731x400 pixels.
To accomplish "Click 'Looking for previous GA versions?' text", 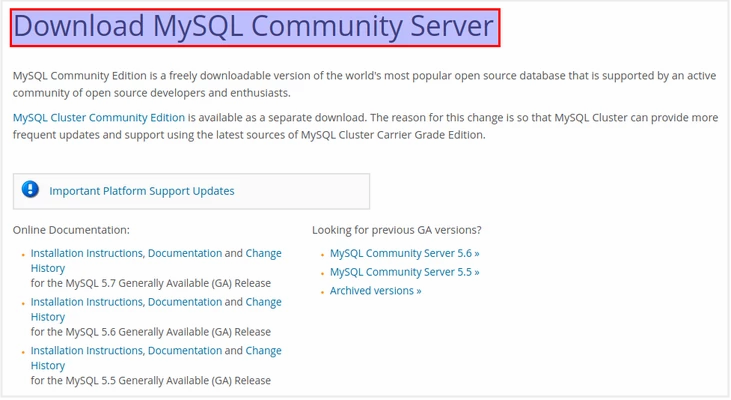I will (x=397, y=230).
